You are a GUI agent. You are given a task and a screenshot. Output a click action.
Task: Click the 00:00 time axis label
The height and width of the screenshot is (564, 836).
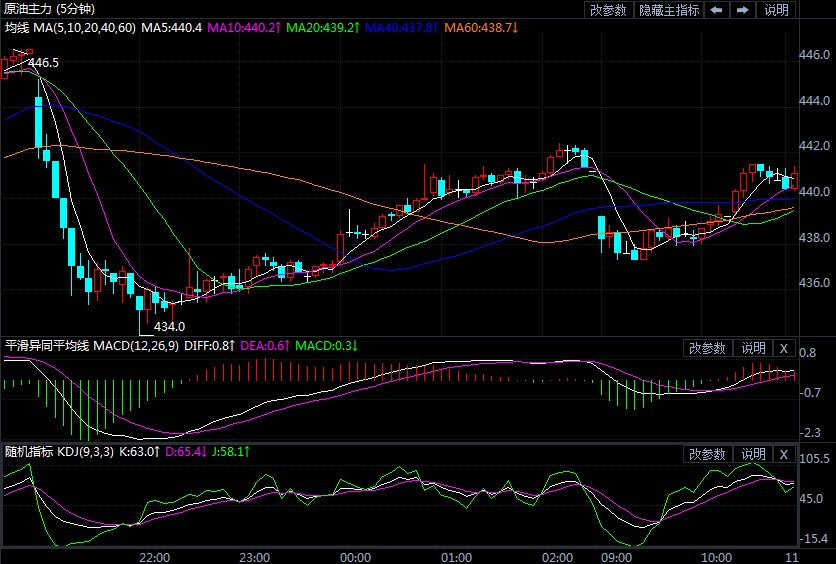click(x=356, y=556)
